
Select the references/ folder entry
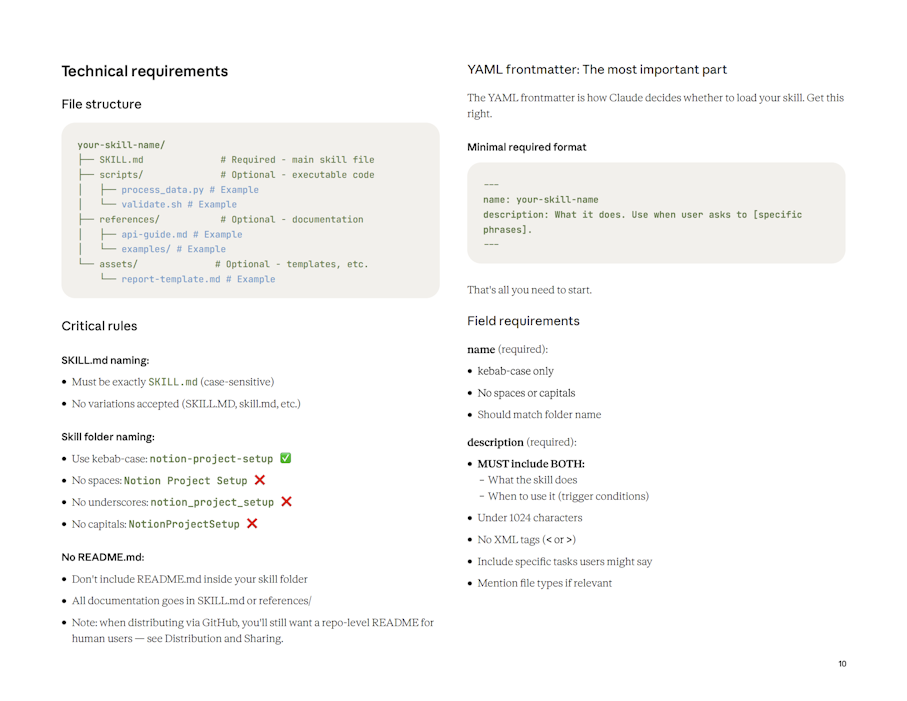coord(129,219)
